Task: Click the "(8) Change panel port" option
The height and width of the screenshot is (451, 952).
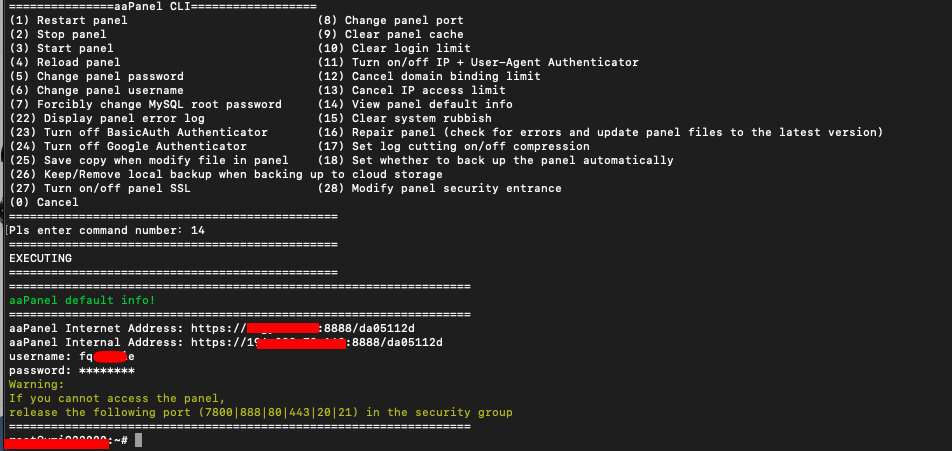Action: tap(390, 20)
